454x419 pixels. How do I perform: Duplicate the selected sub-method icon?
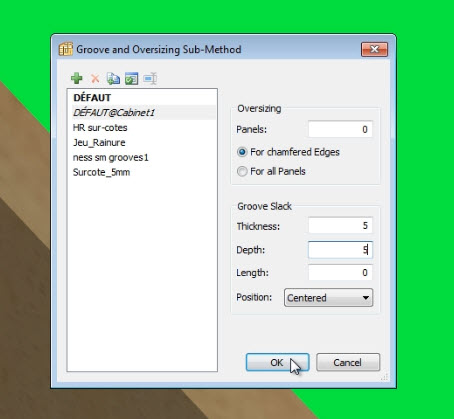coord(113,79)
